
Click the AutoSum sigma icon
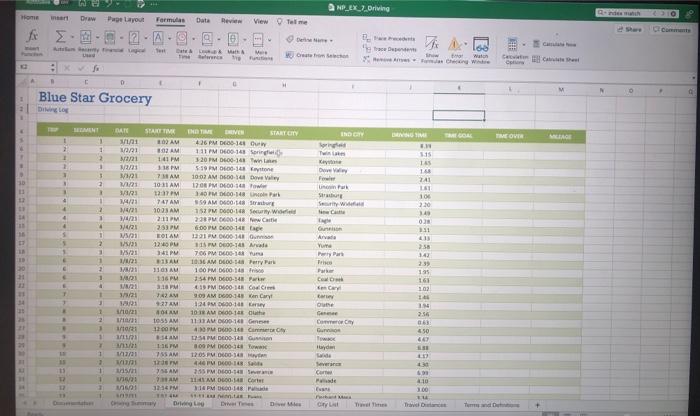point(60,37)
